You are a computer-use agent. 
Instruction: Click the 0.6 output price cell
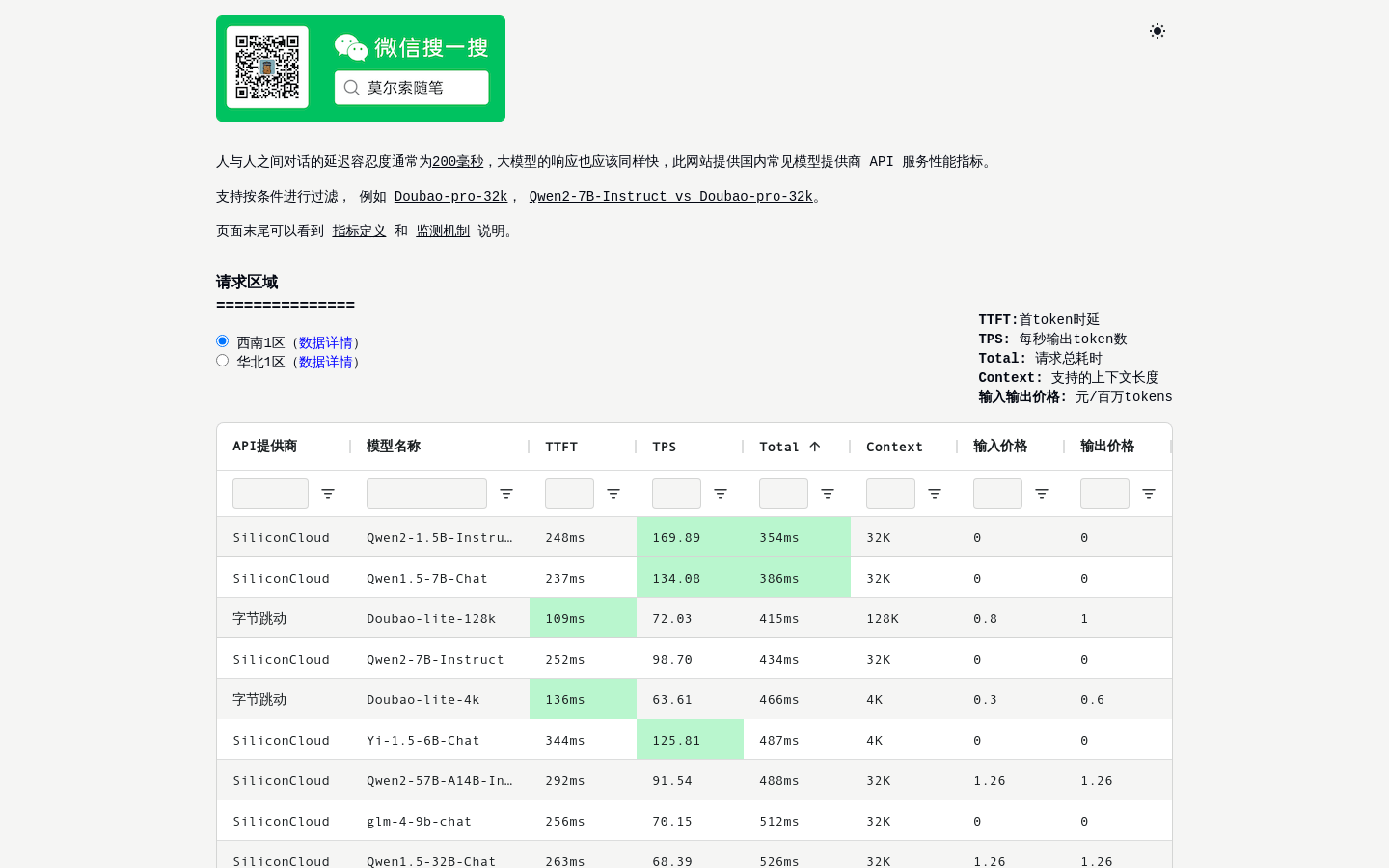coord(1118,699)
